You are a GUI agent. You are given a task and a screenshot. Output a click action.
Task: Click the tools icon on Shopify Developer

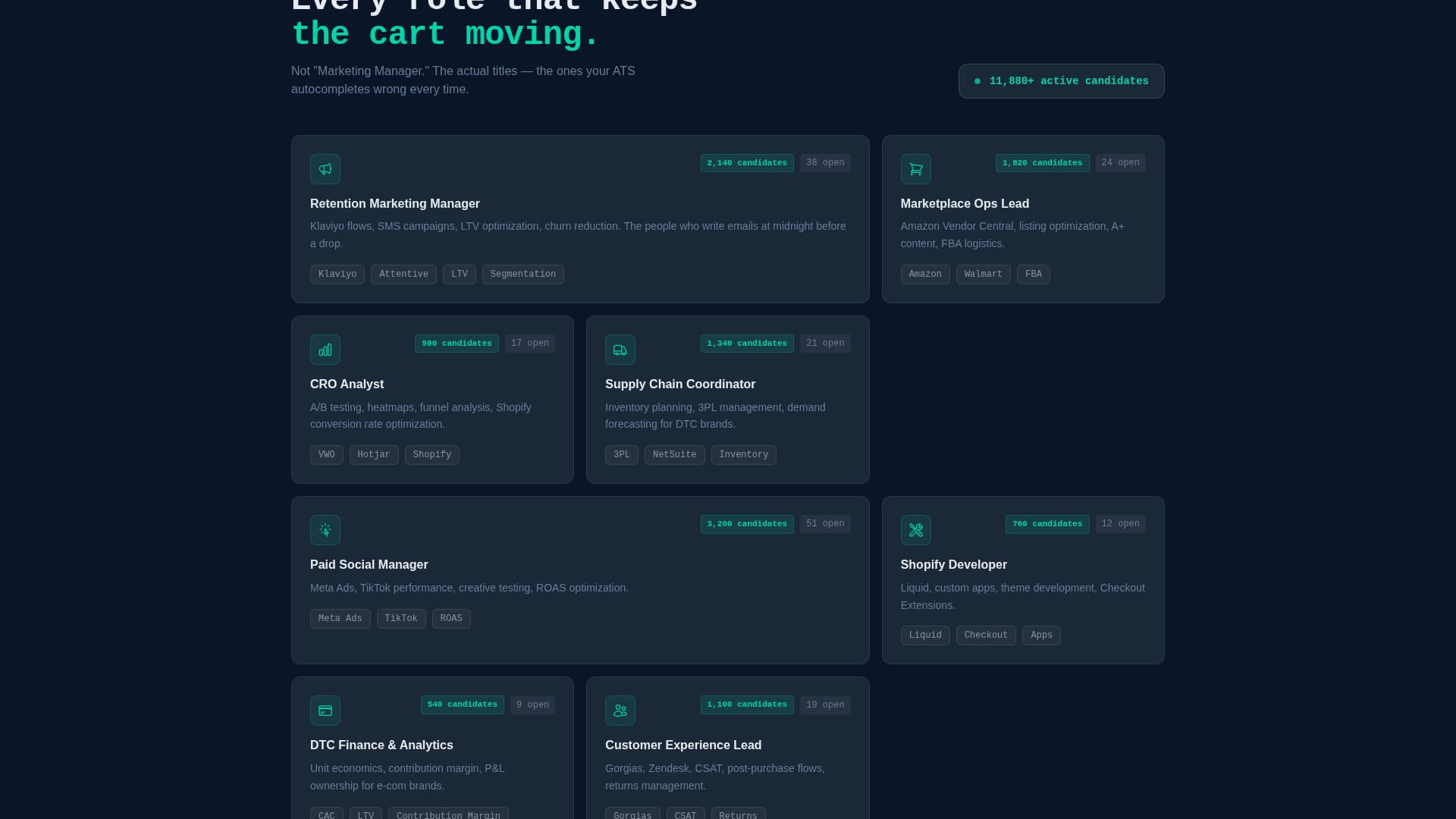[x=915, y=530]
